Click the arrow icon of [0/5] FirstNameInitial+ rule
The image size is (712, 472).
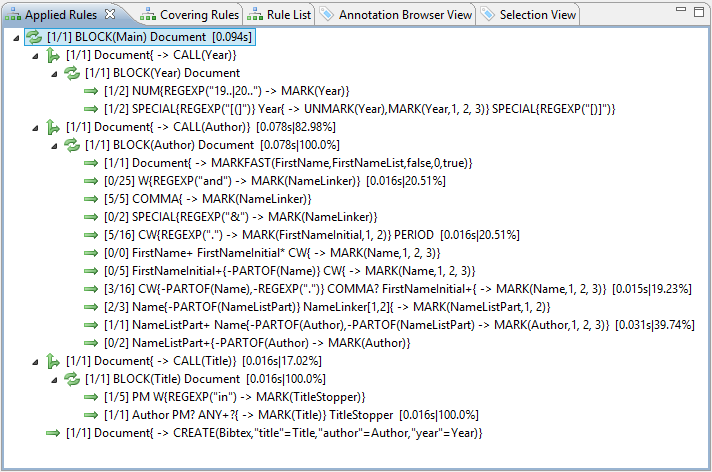point(91,271)
